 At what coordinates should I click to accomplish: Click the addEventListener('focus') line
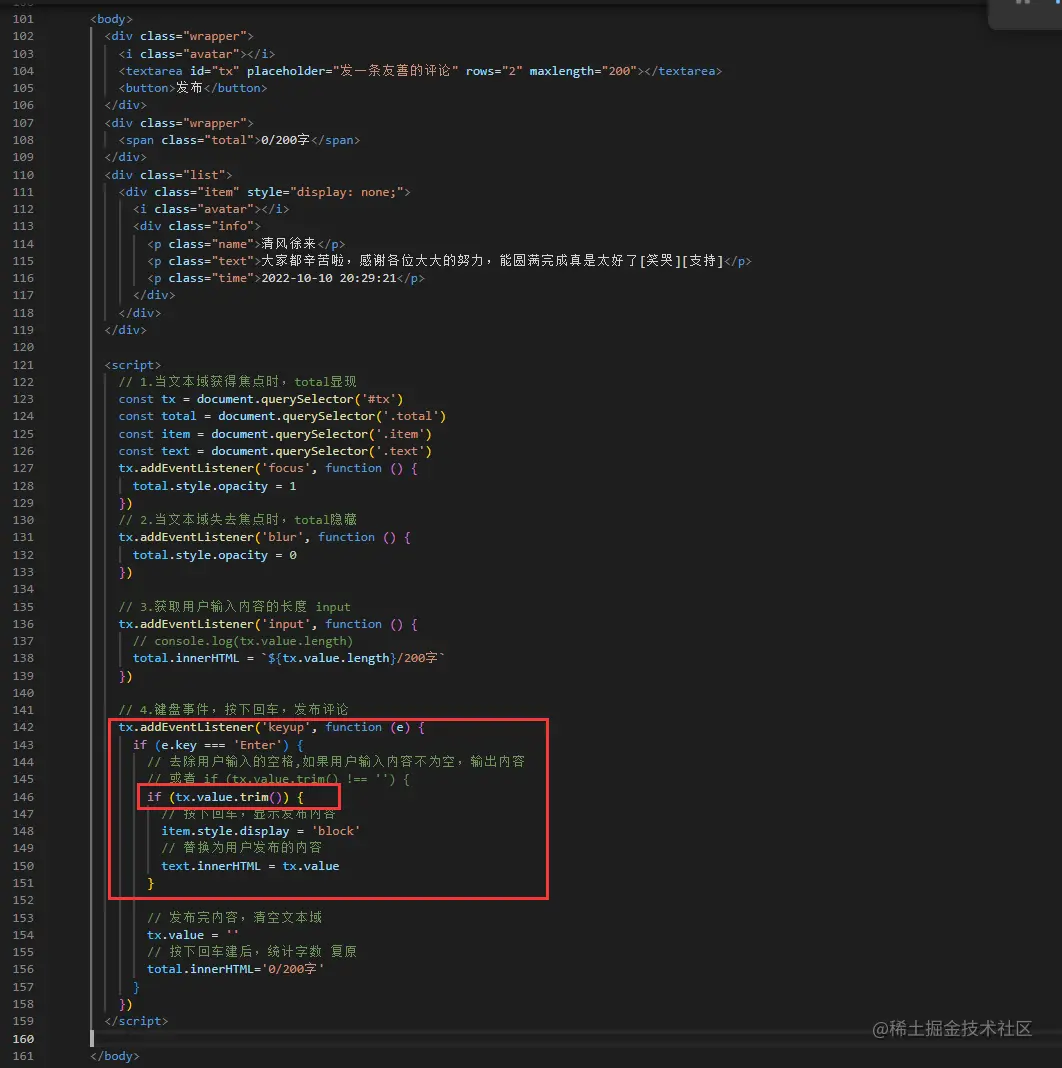268,468
